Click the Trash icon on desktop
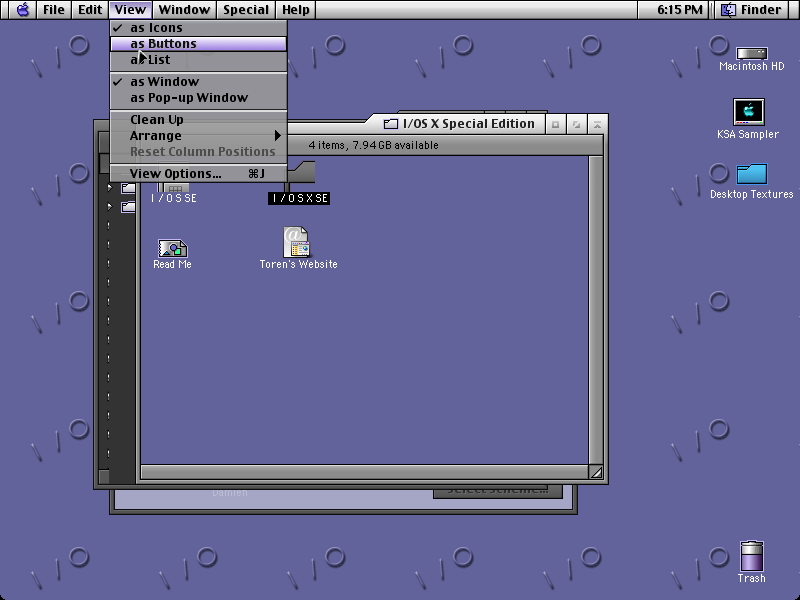This screenshot has width=800, height=600. [x=752, y=556]
